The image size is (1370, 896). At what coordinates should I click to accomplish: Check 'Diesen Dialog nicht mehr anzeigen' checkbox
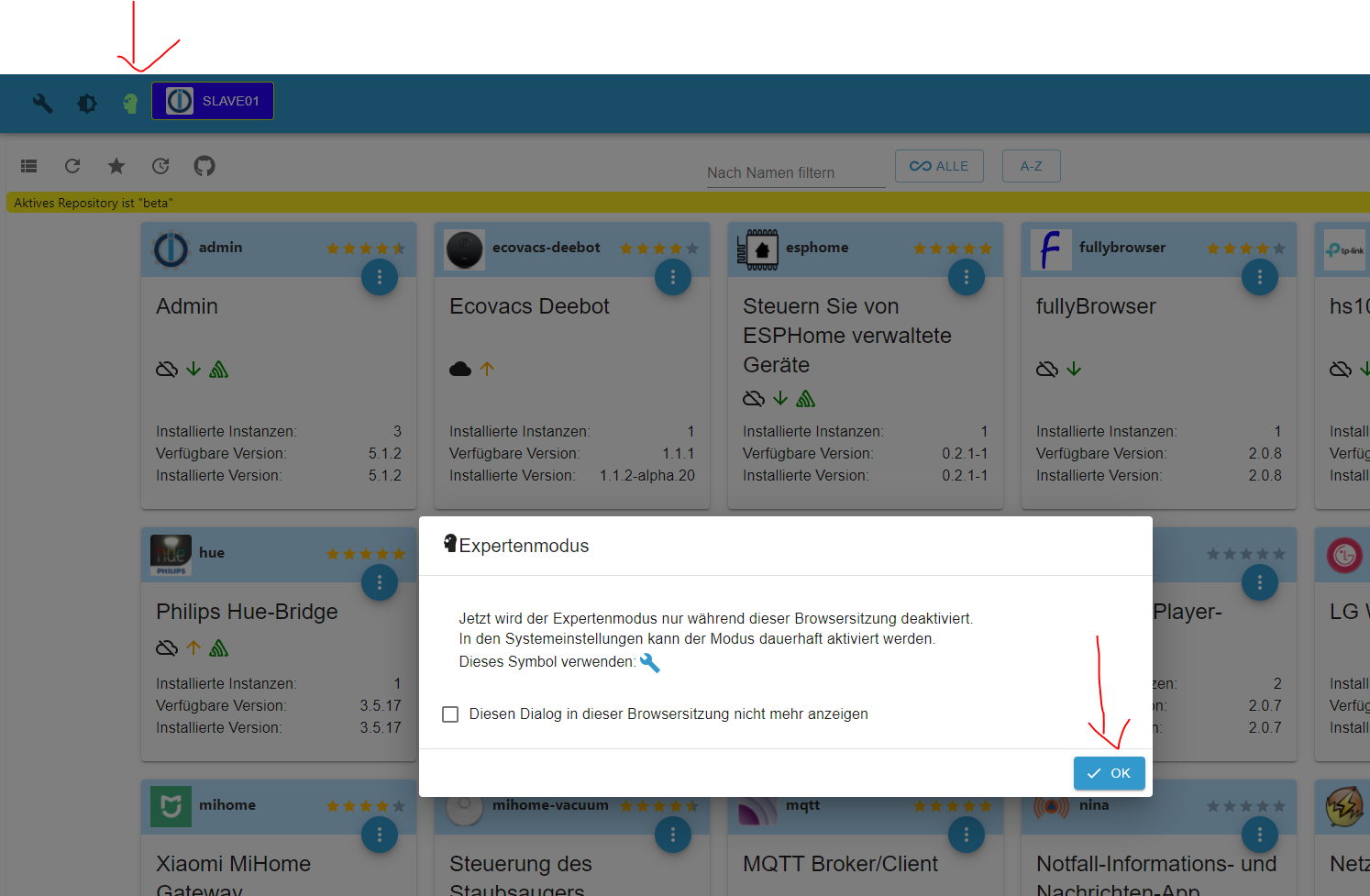(450, 714)
